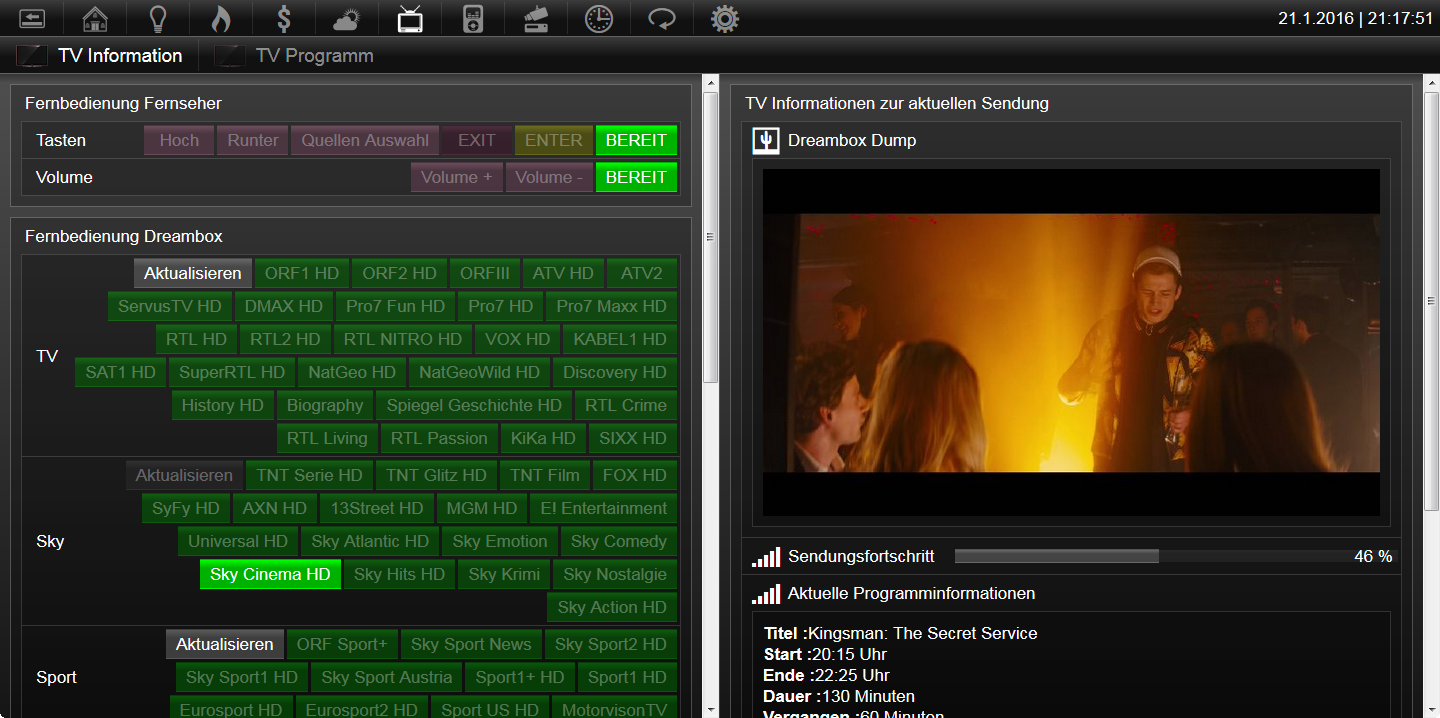Select channel ServusTV HD
1440x718 pixels.
pyautogui.click(x=170, y=307)
